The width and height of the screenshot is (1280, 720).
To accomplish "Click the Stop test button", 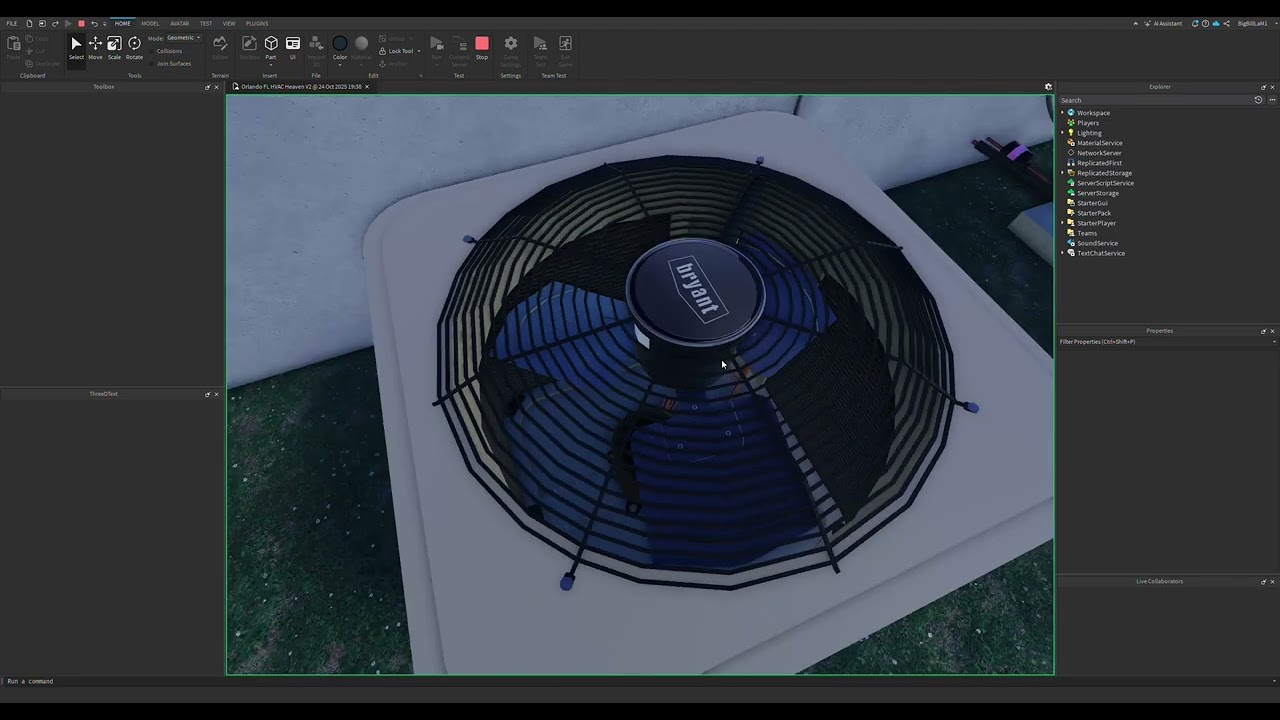I will click(x=482, y=47).
